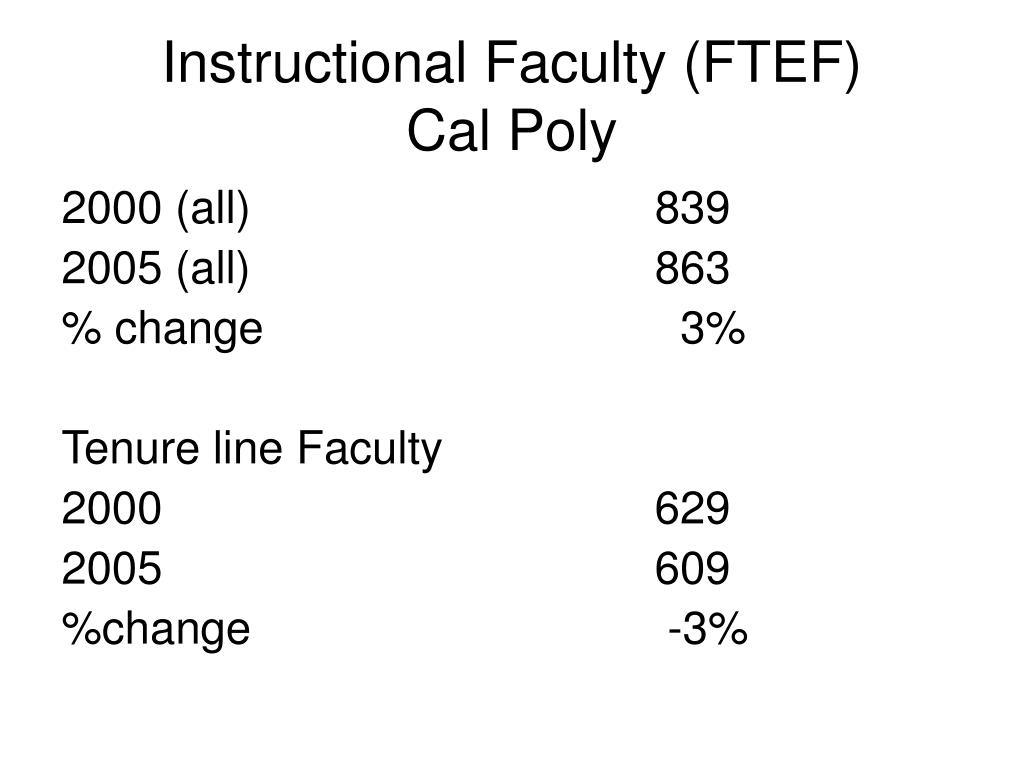Click the '%change' label under tenure line
Viewport: 1024px width, 768px height.
[156, 630]
